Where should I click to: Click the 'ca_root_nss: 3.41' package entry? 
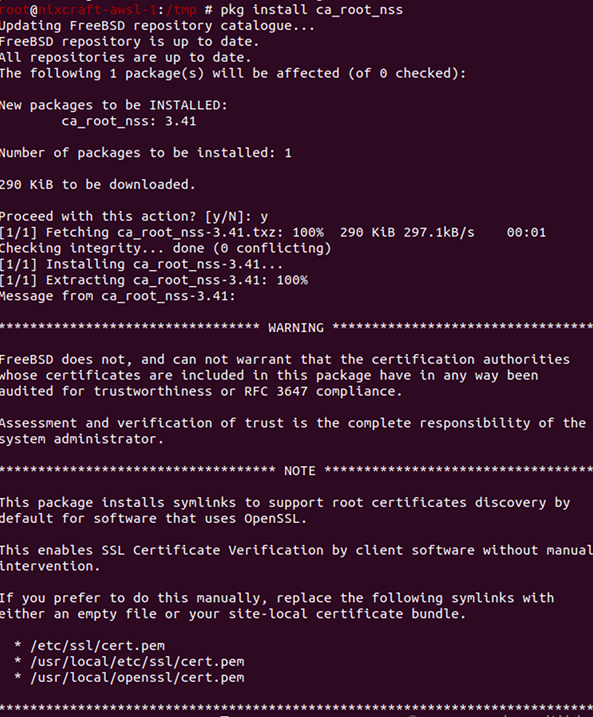129,121
